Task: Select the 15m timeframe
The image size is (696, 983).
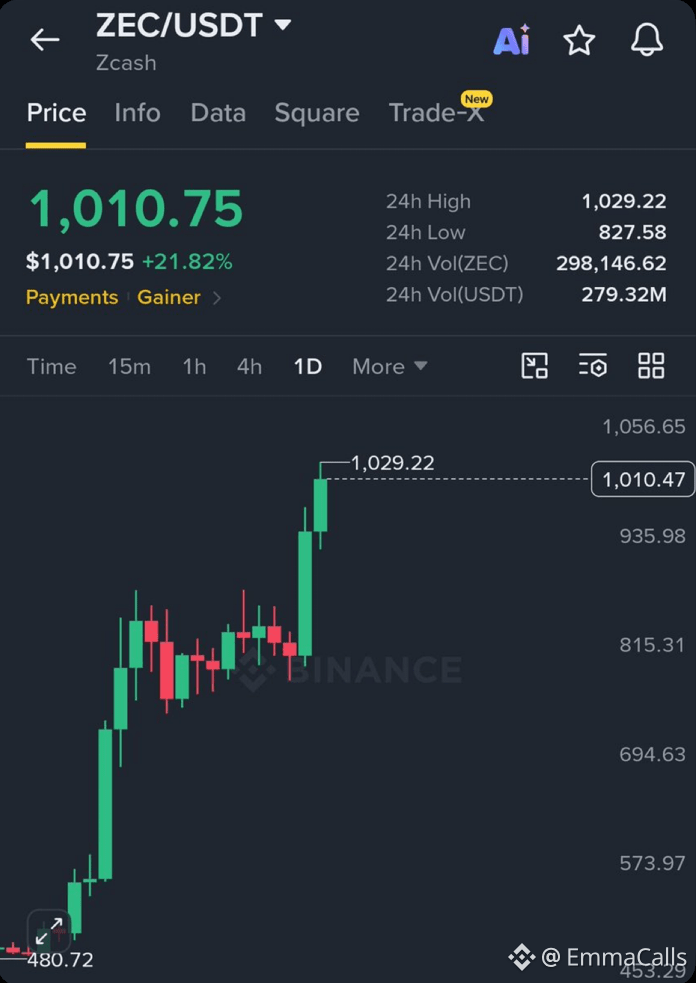Action: point(129,366)
